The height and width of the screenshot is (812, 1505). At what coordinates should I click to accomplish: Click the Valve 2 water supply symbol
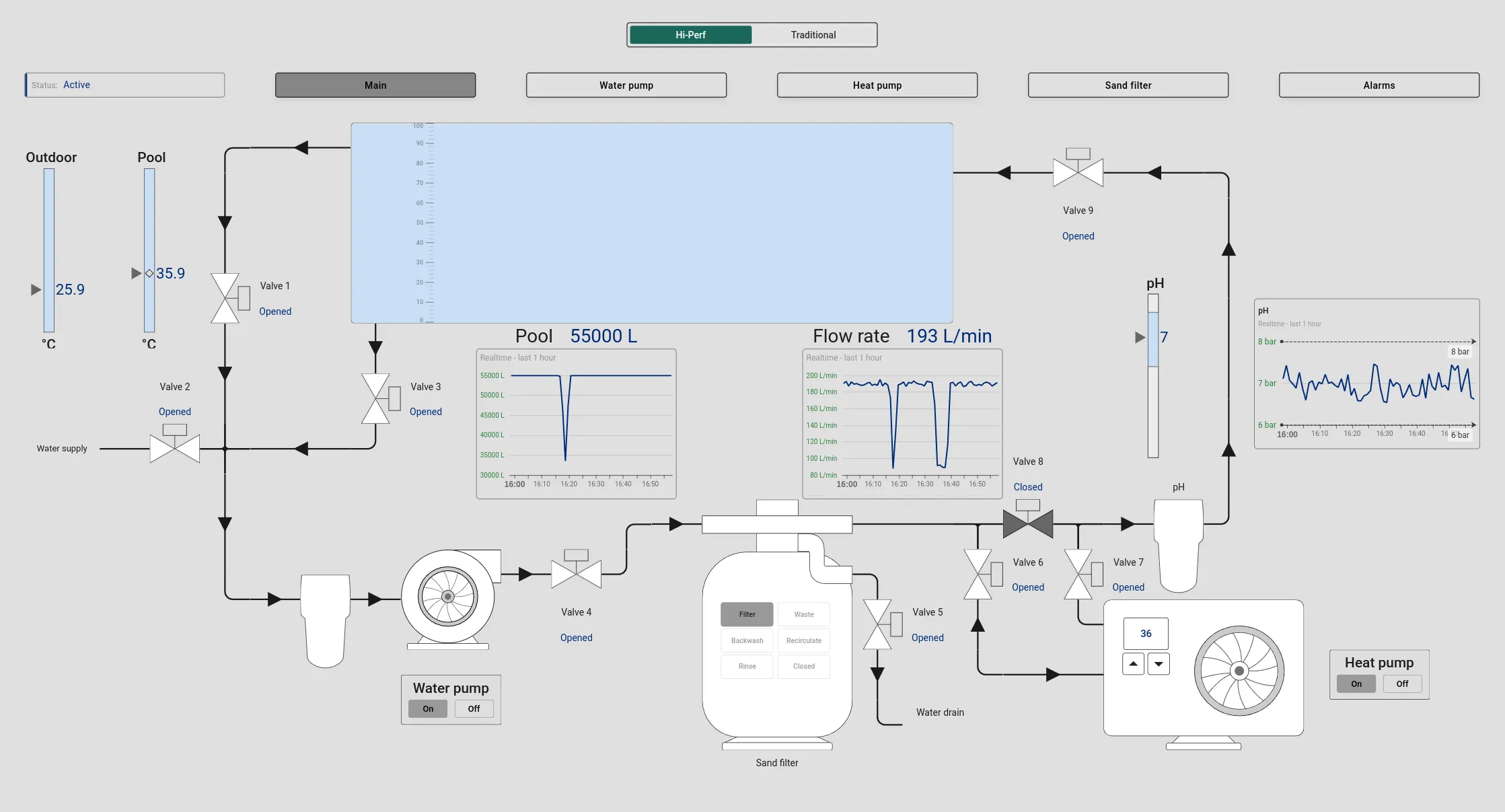click(x=175, y=448)
